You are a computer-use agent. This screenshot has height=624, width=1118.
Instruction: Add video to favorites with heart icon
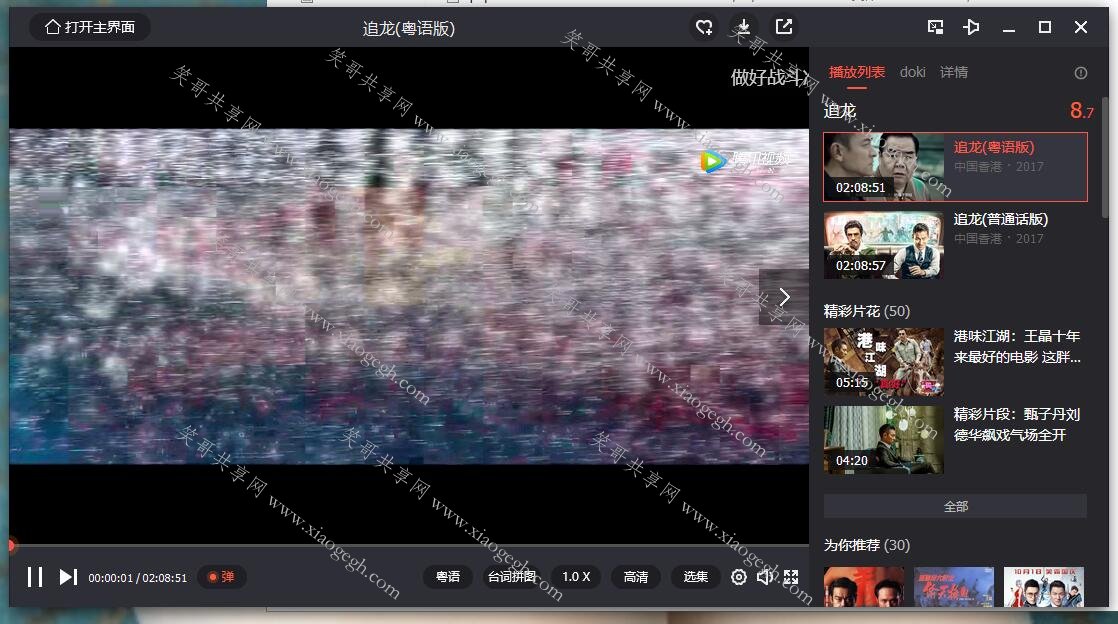click(704, 27)
